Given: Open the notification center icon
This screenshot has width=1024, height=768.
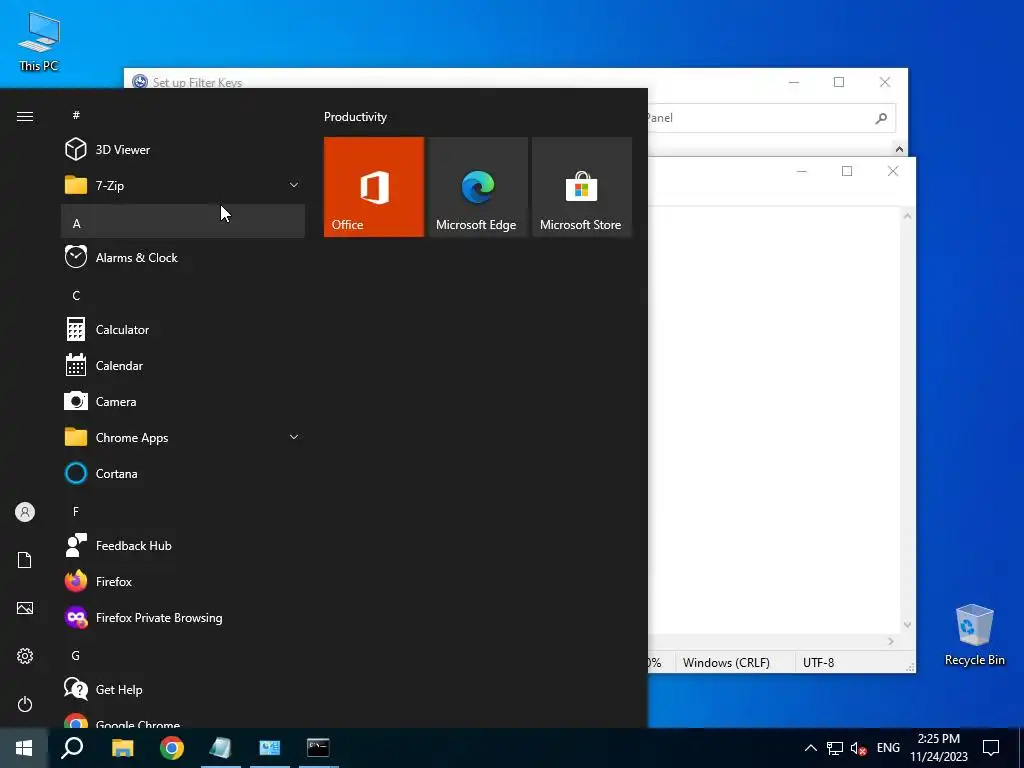Looking at the screenshot, I should click(991, 748).
